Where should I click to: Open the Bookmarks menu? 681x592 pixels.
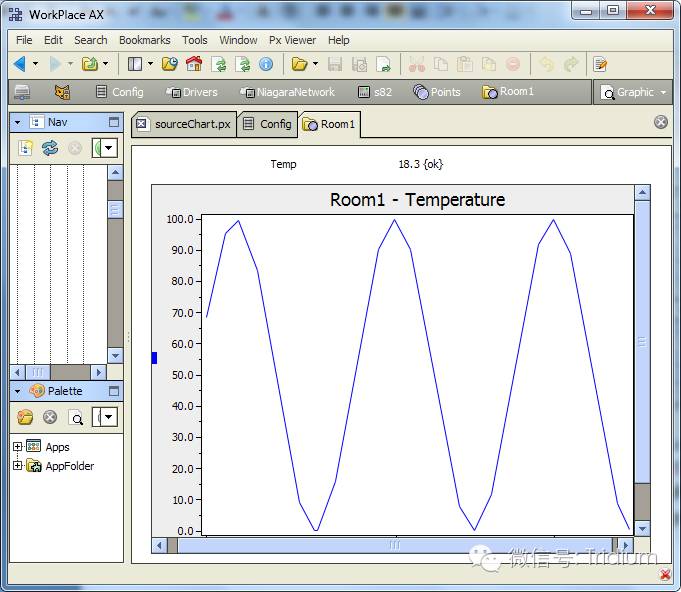[145, 40]
